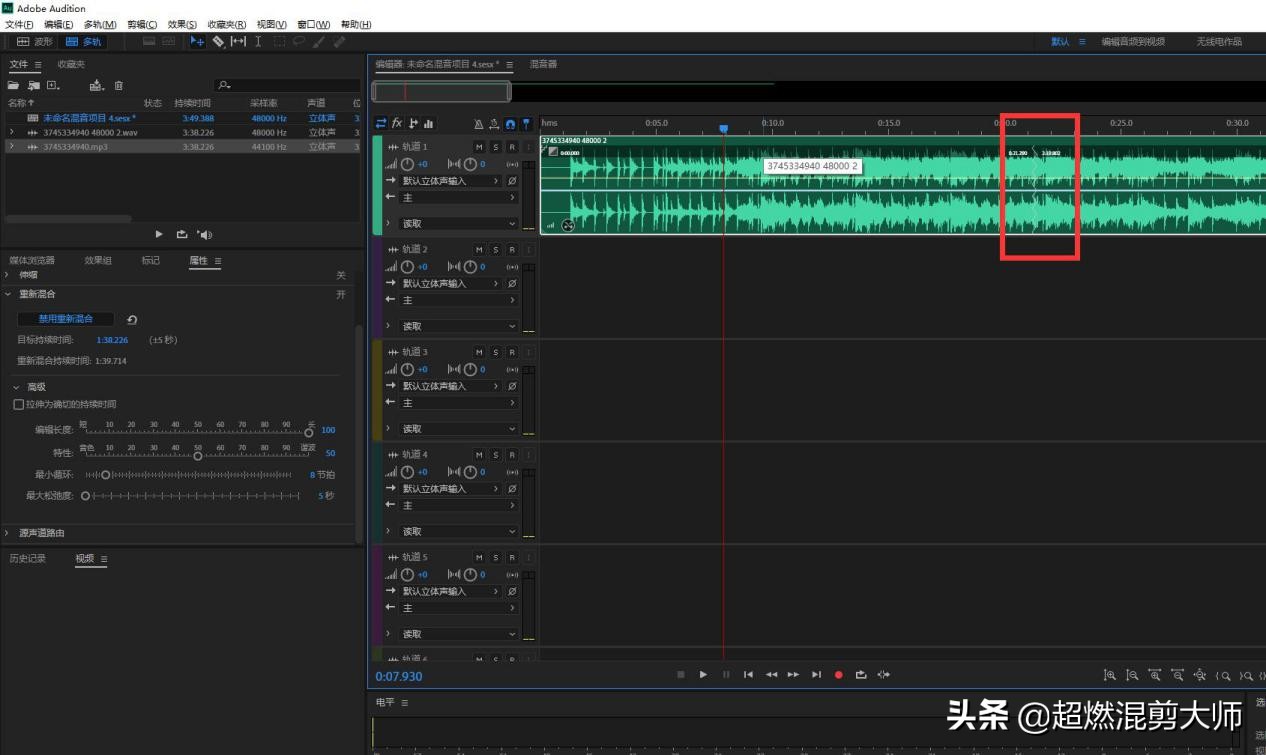This screenshot has height=755, width=1266.
Task: Enable the 拉伸为确切的持续时间 checkbox
Action: (x=18, y=404)
